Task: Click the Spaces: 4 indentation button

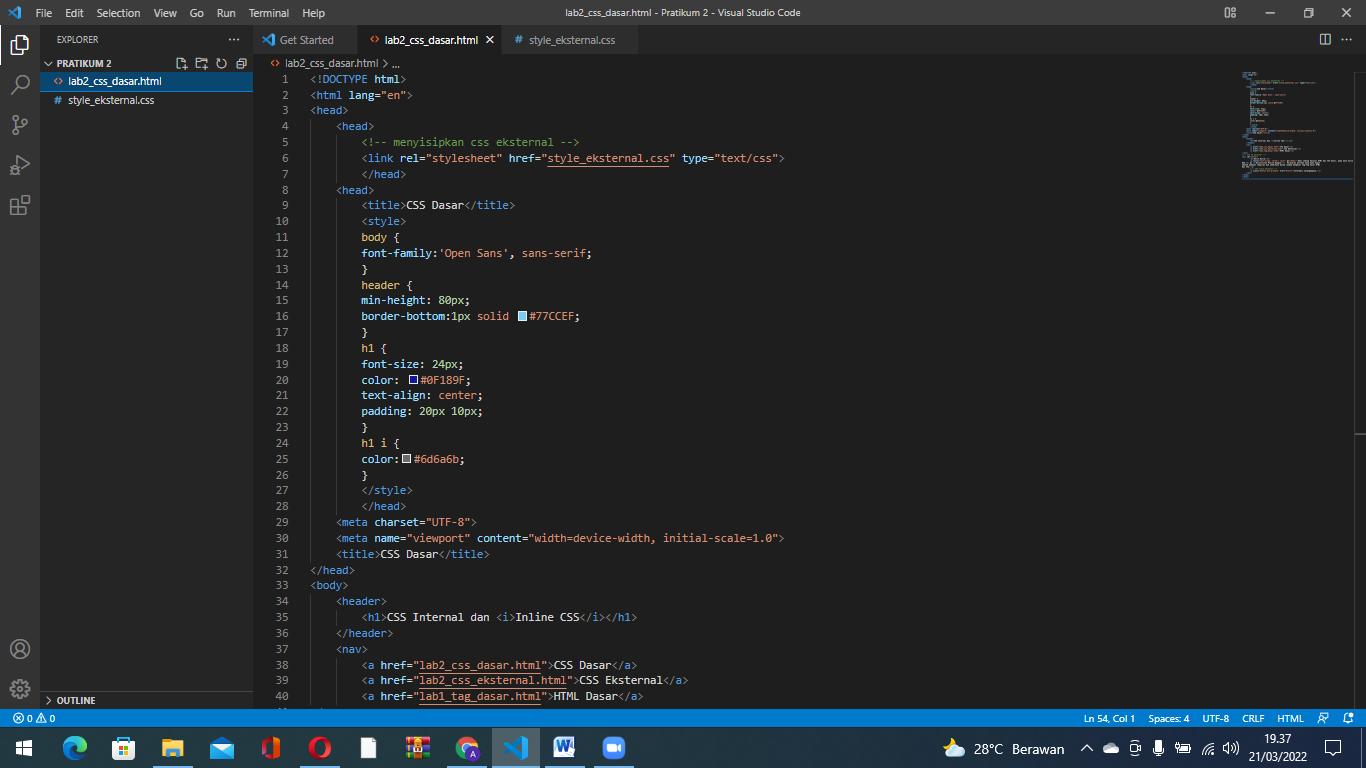Action: point(1169,718)
